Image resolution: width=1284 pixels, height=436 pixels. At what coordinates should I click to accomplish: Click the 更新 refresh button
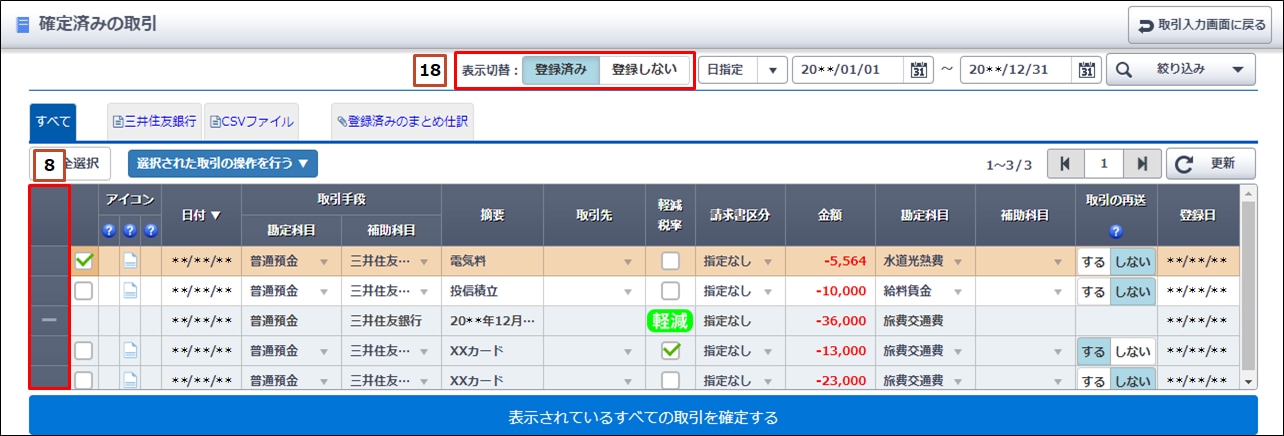1209,163
